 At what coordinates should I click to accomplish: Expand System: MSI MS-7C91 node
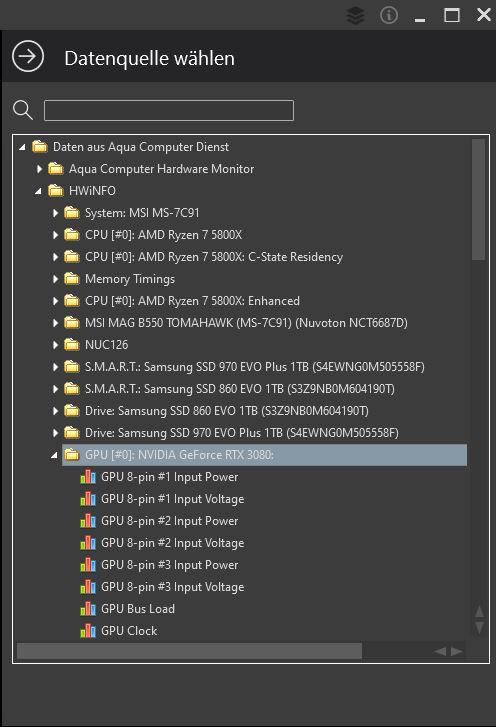(55, 213)
